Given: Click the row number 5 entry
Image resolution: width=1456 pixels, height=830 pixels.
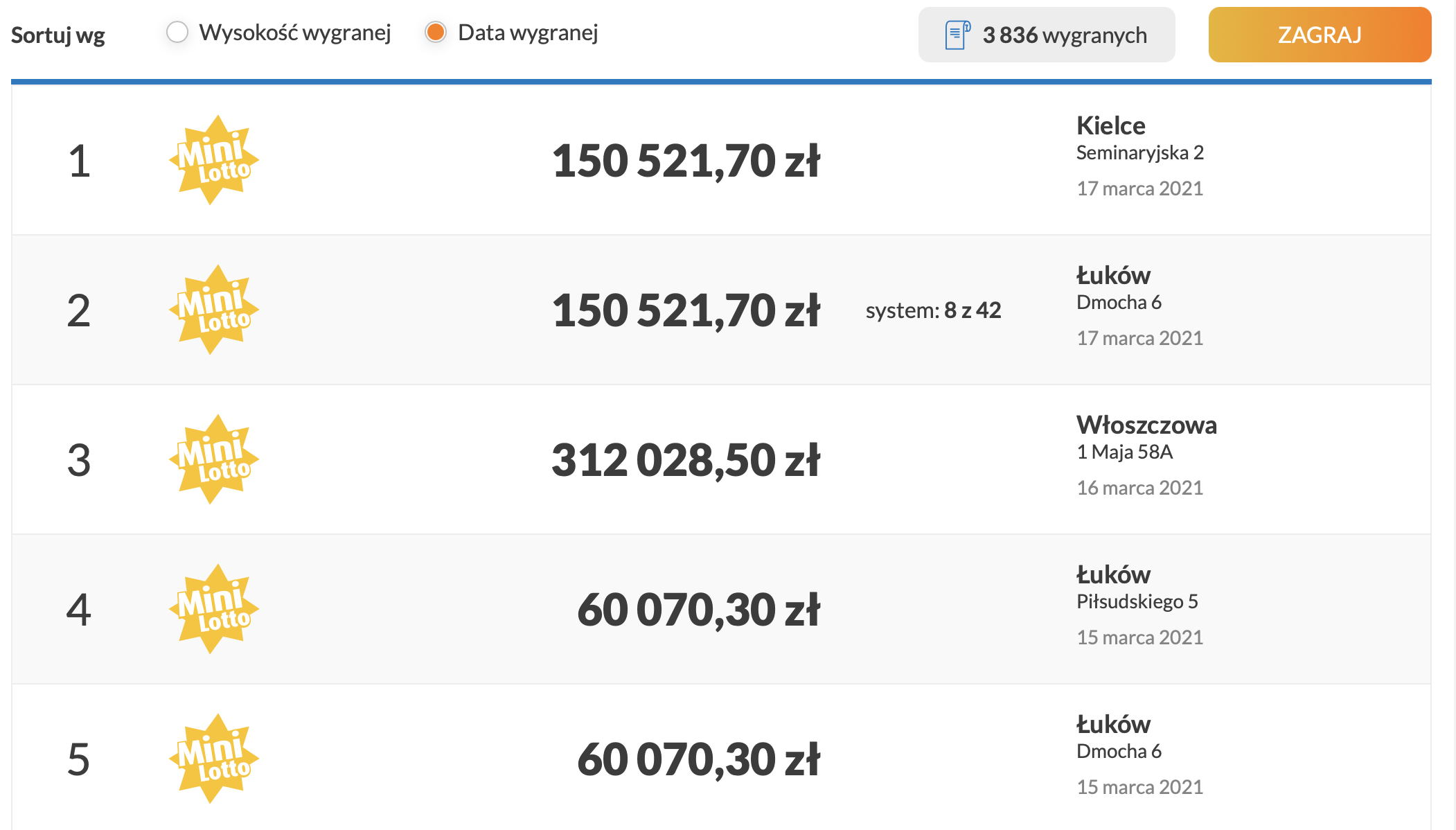Looking at the screenshot, I should point(78,759).
